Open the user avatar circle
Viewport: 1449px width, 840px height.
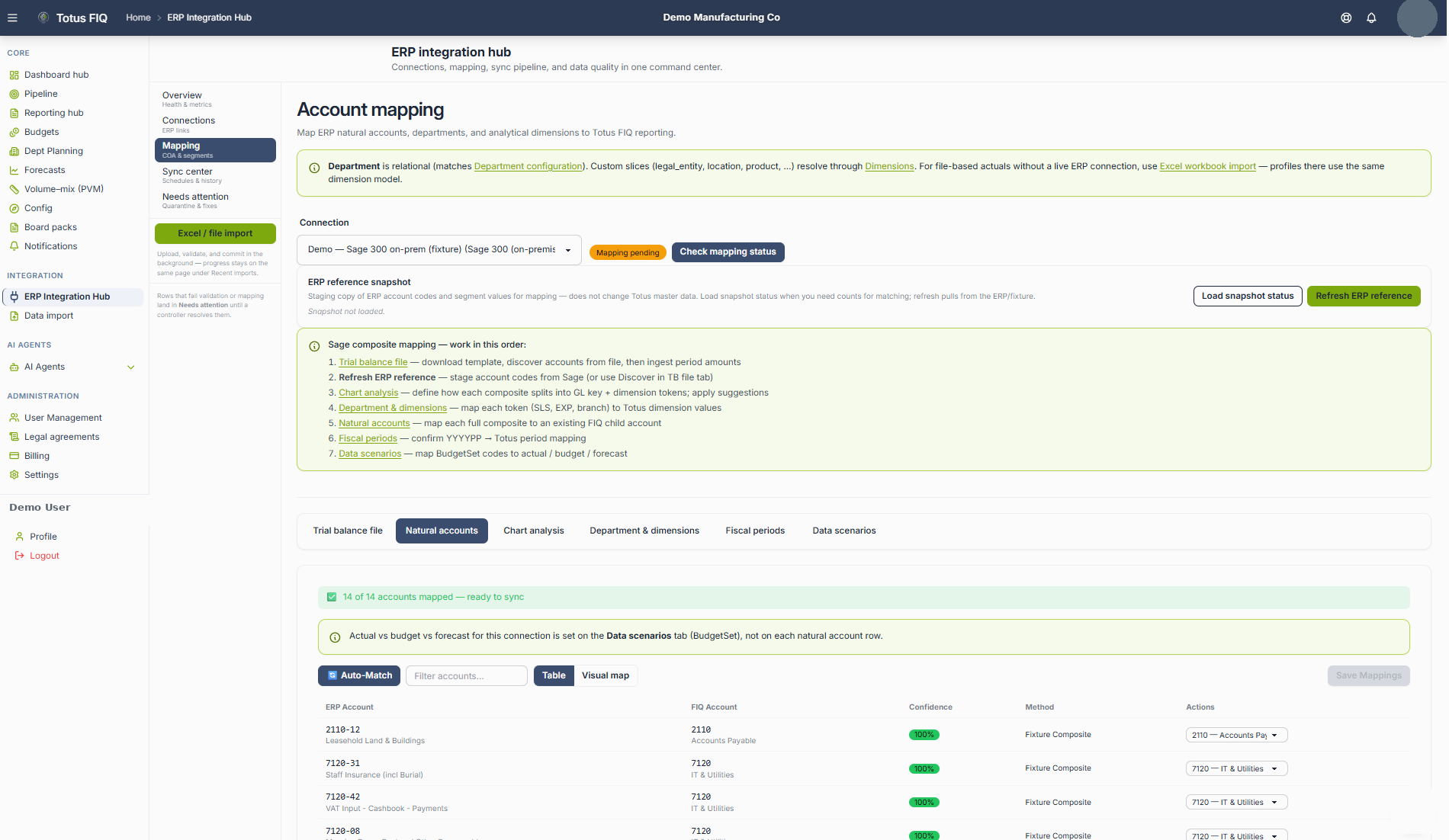click(x=1417, y=17)
